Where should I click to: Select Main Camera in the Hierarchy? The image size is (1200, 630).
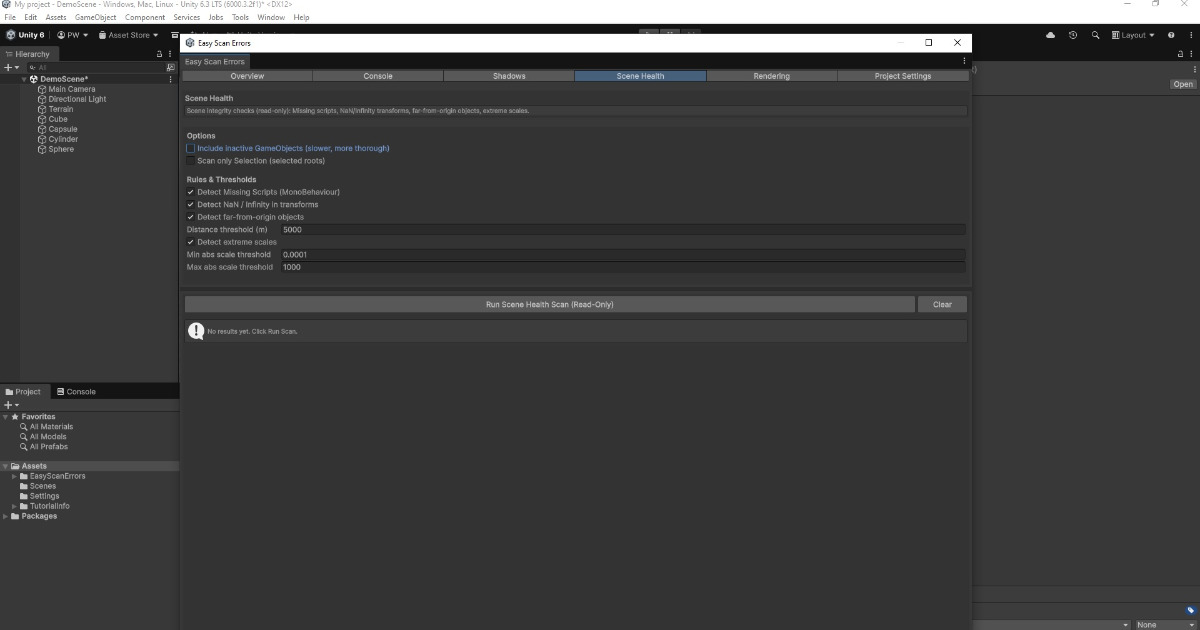(72, 89)
